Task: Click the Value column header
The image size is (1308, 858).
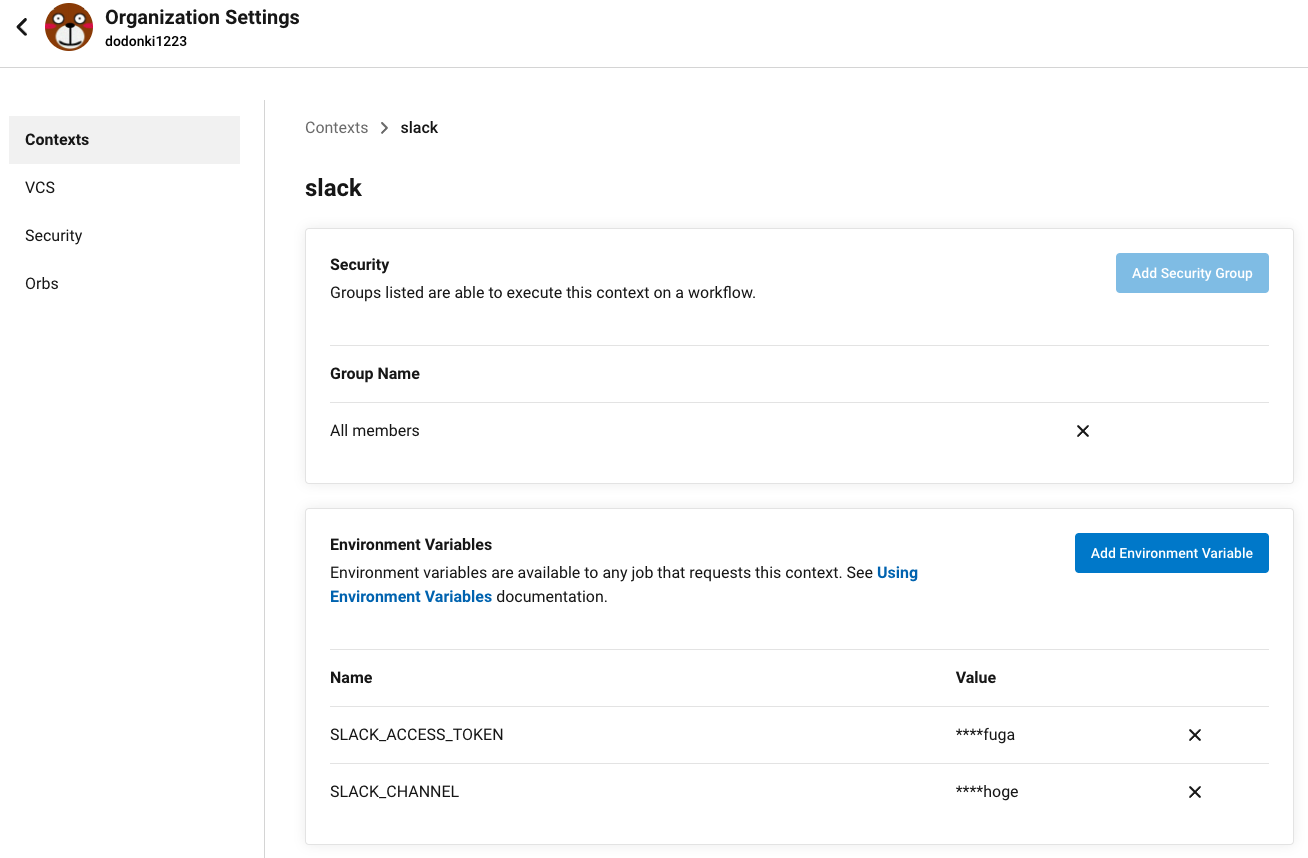Action: click(x=976, y=678)
